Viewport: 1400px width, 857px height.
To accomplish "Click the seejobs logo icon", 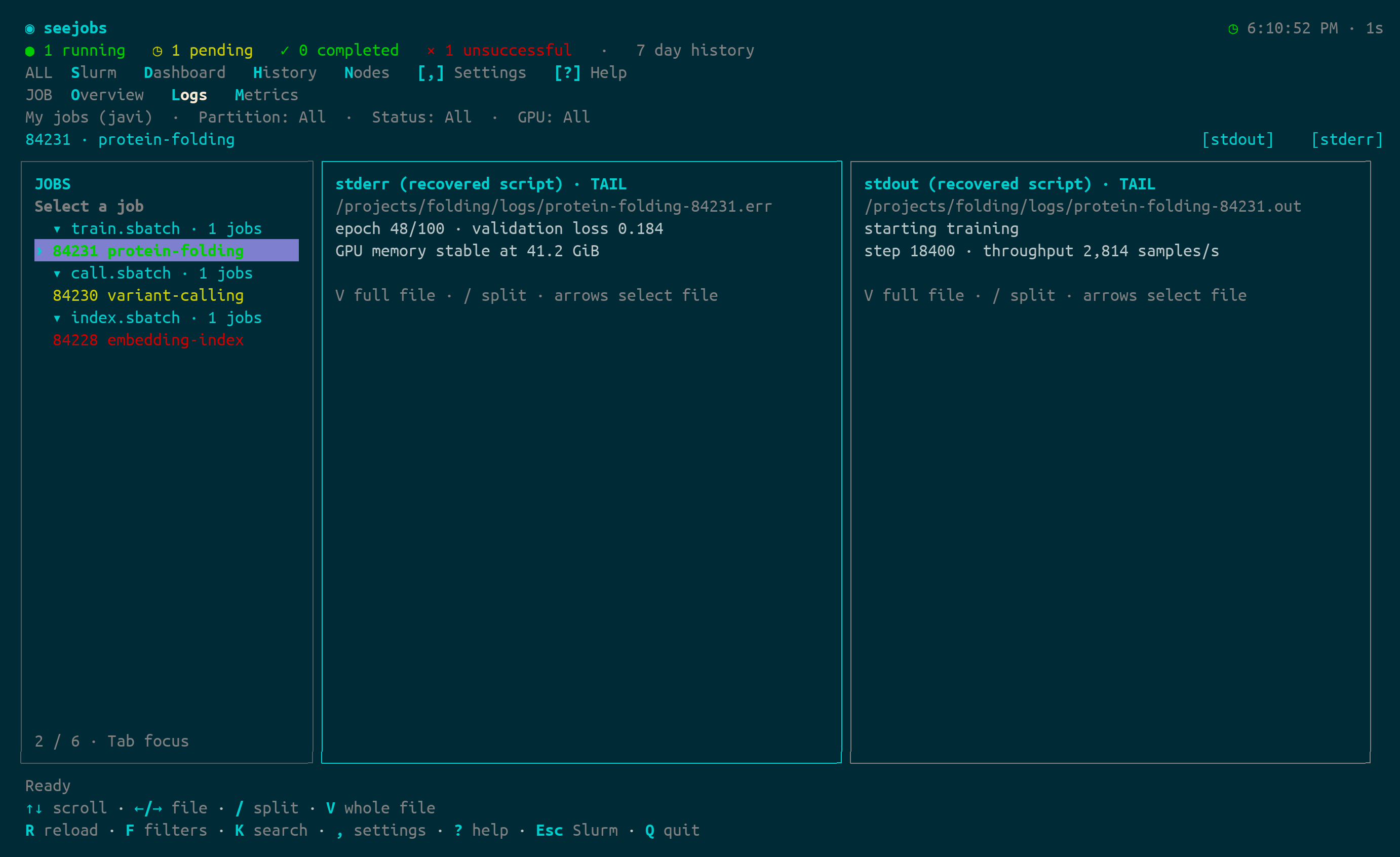I will 30,28.
